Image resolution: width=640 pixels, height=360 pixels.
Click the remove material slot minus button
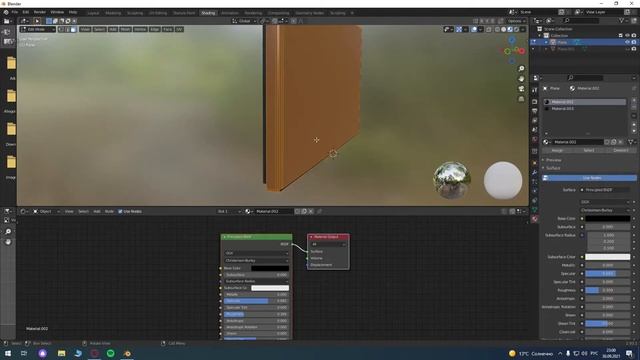point(634,107)
